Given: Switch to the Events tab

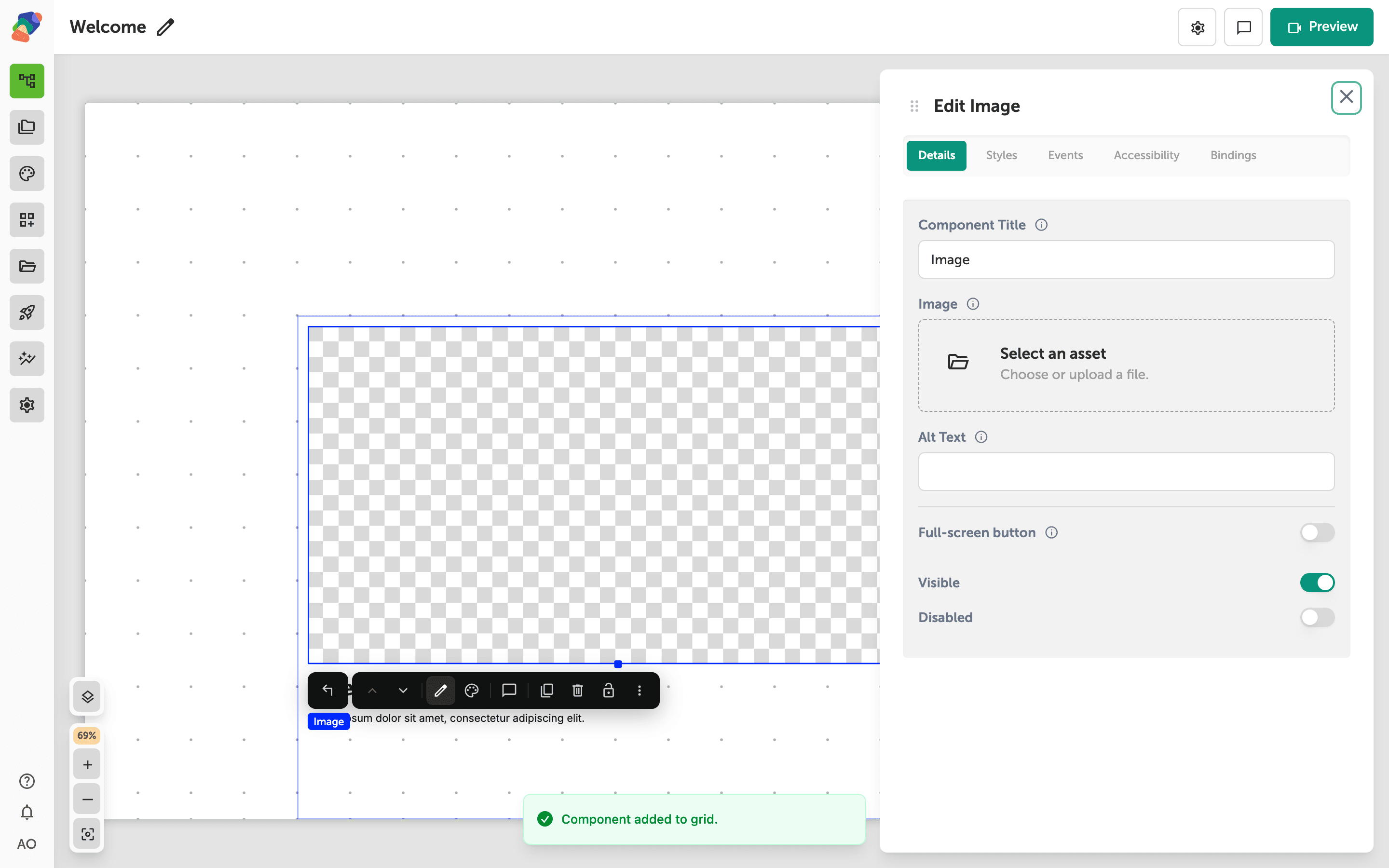Looking at the screenshot, I should click(x=1065, y=155).
